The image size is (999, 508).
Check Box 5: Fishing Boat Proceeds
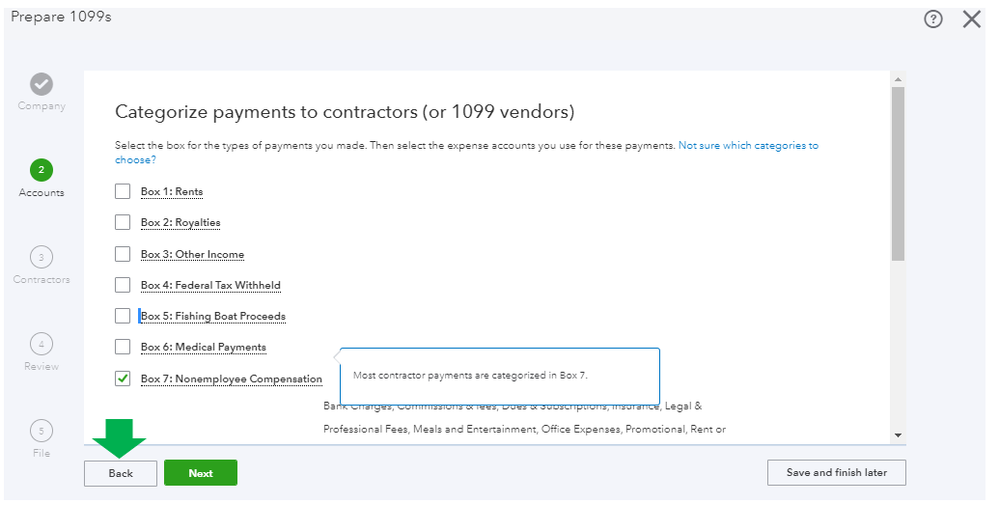[123, 316]
